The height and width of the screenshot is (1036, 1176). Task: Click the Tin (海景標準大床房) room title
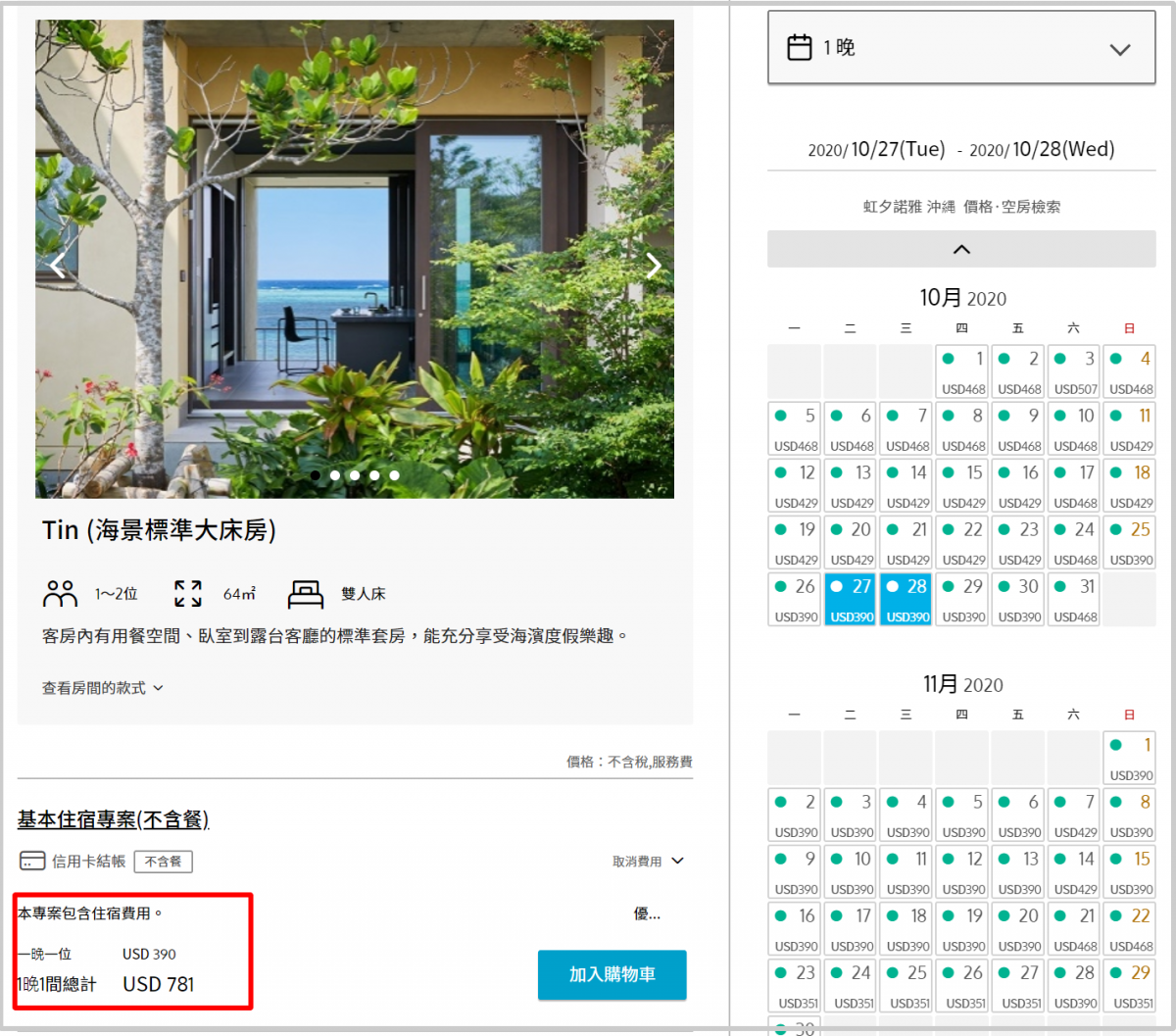[x=159, y=530]
